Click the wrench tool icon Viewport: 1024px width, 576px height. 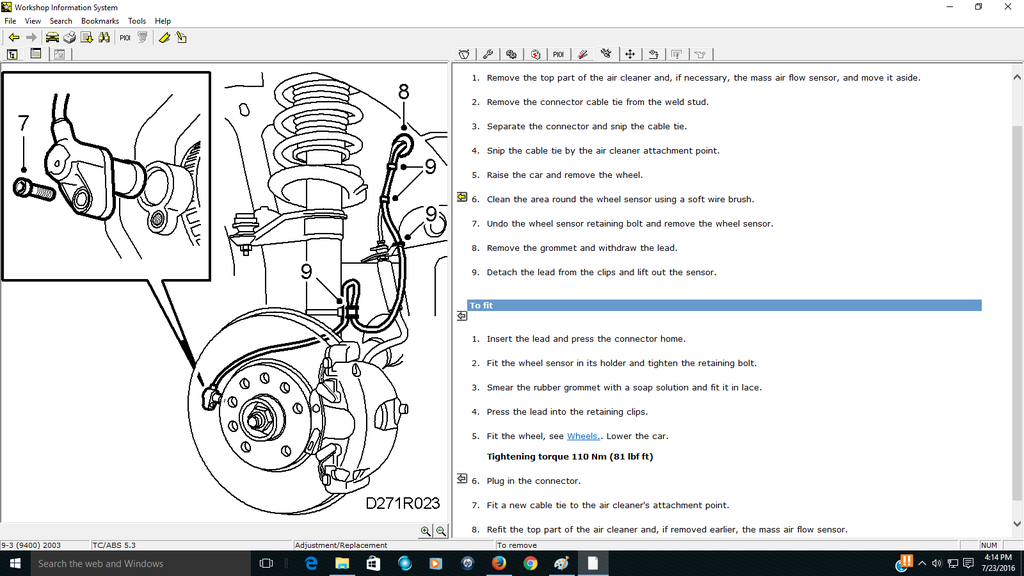pos(488,53)
